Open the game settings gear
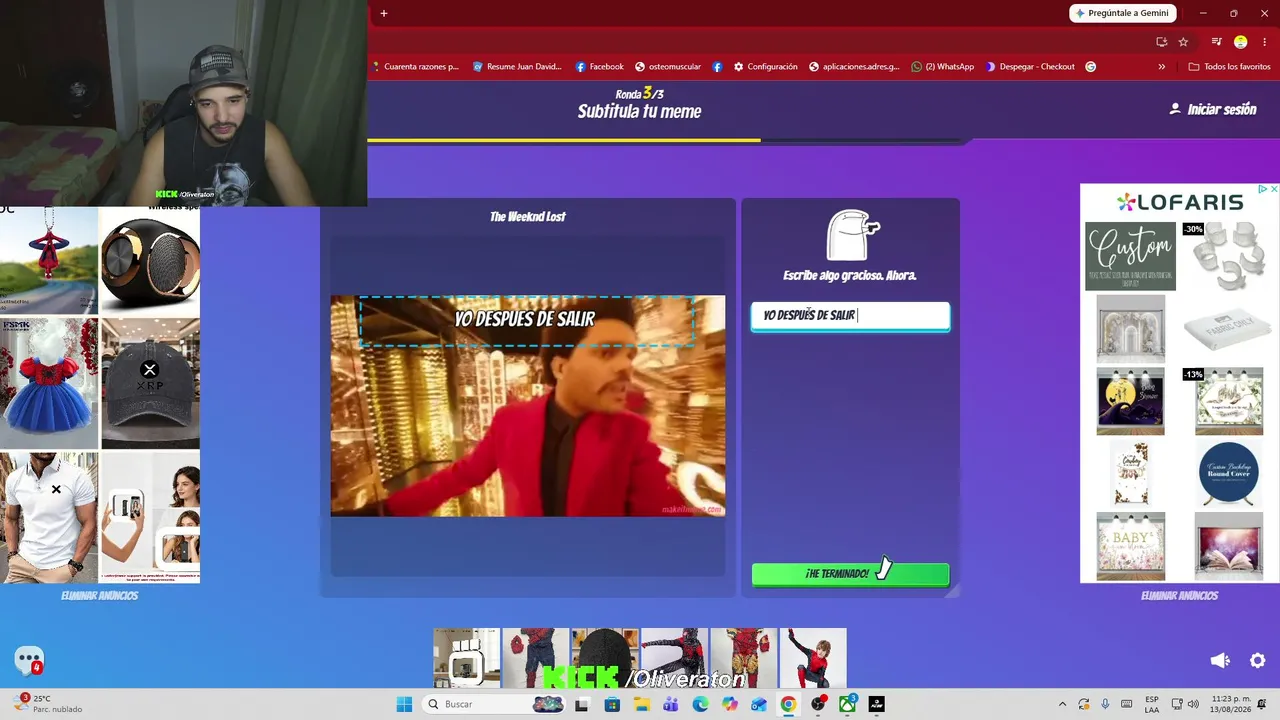The image size is (1280, 720). point(1258,661)
